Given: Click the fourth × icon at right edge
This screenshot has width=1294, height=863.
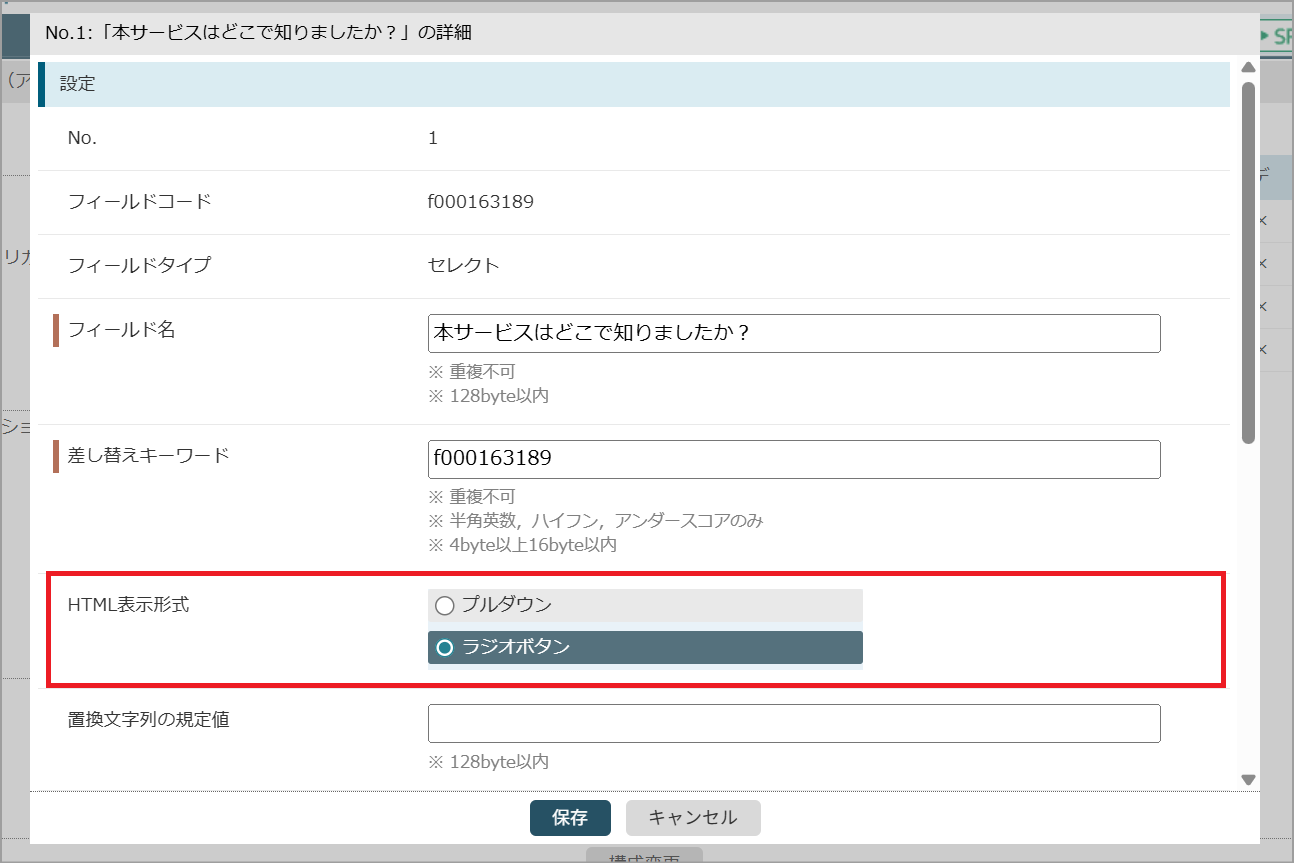Looking at the screenshot, I should coord(1263,350).
